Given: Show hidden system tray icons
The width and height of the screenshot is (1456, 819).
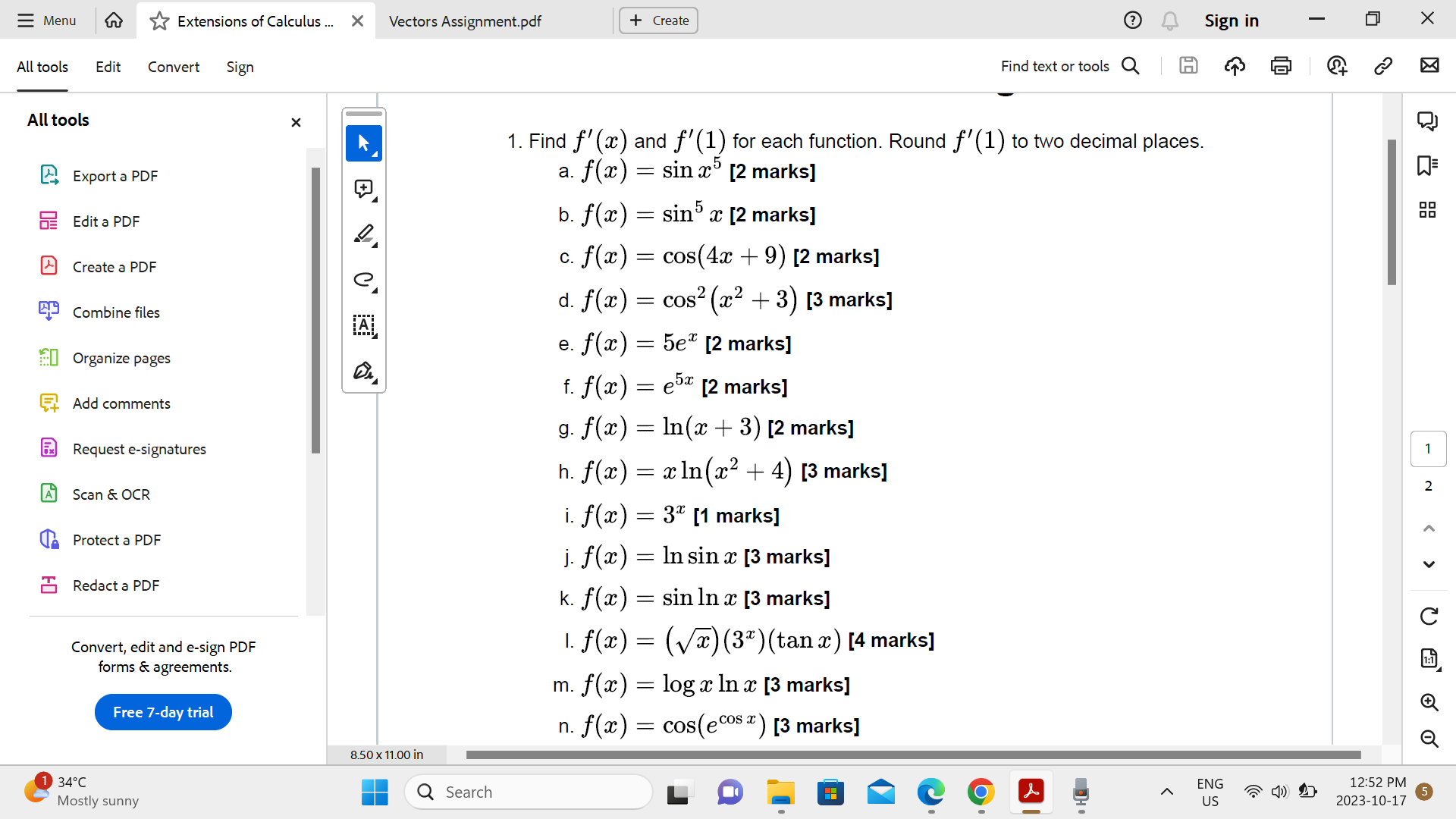Looking at the screenshot, I should [1167, 792].
